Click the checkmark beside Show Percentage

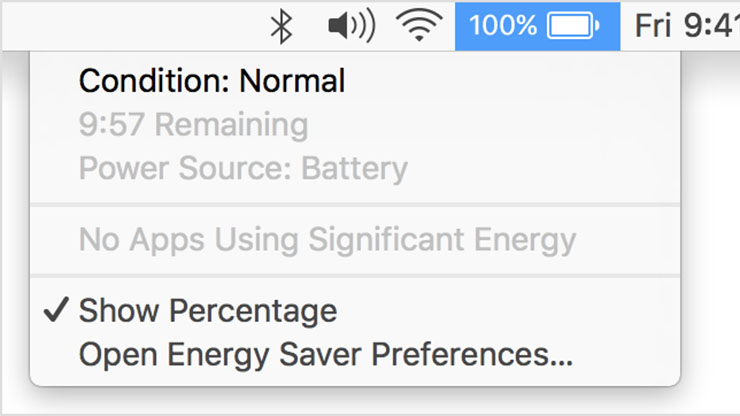(x=56, y=311)
